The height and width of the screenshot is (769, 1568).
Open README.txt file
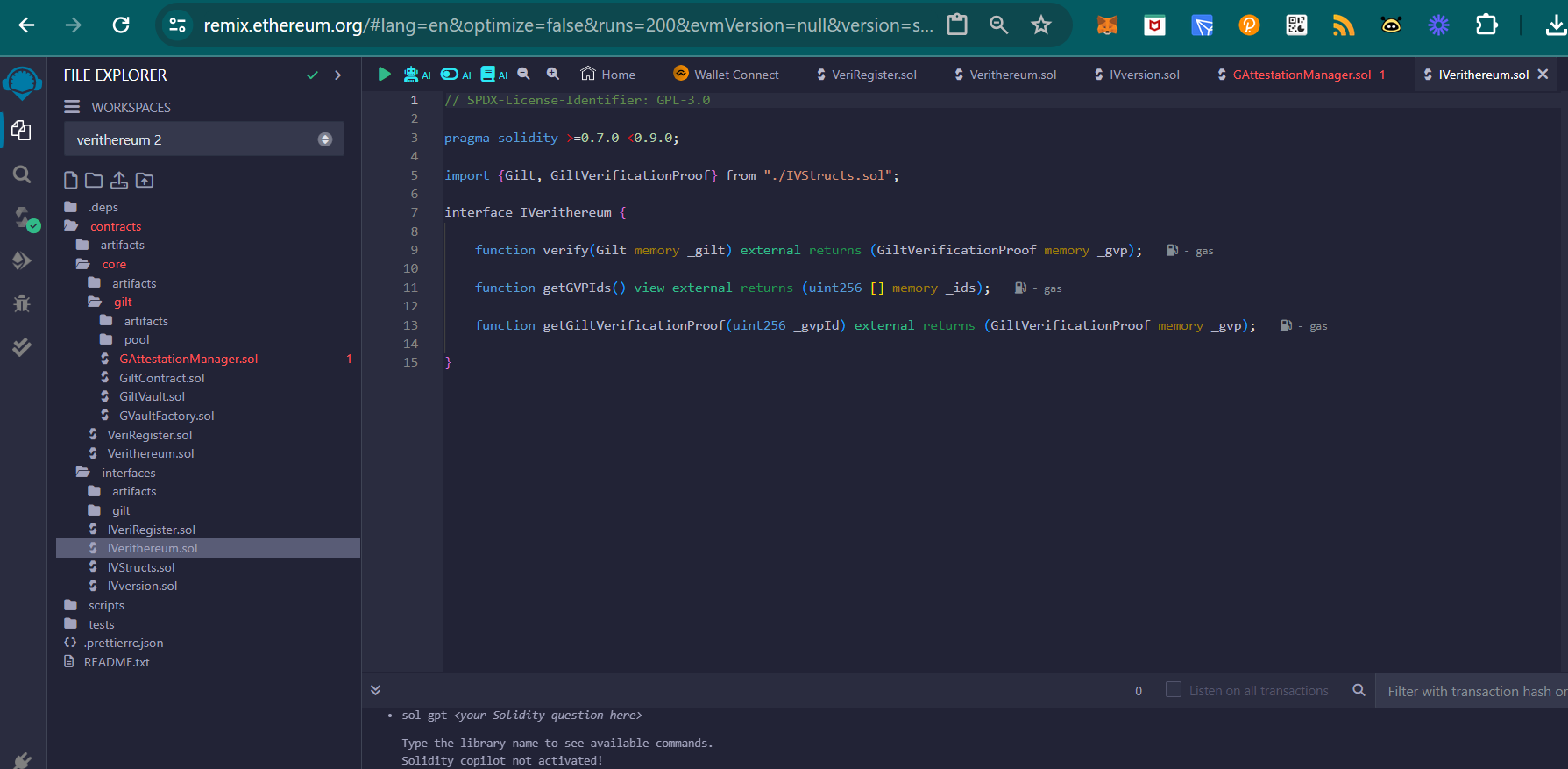[116, 662]
